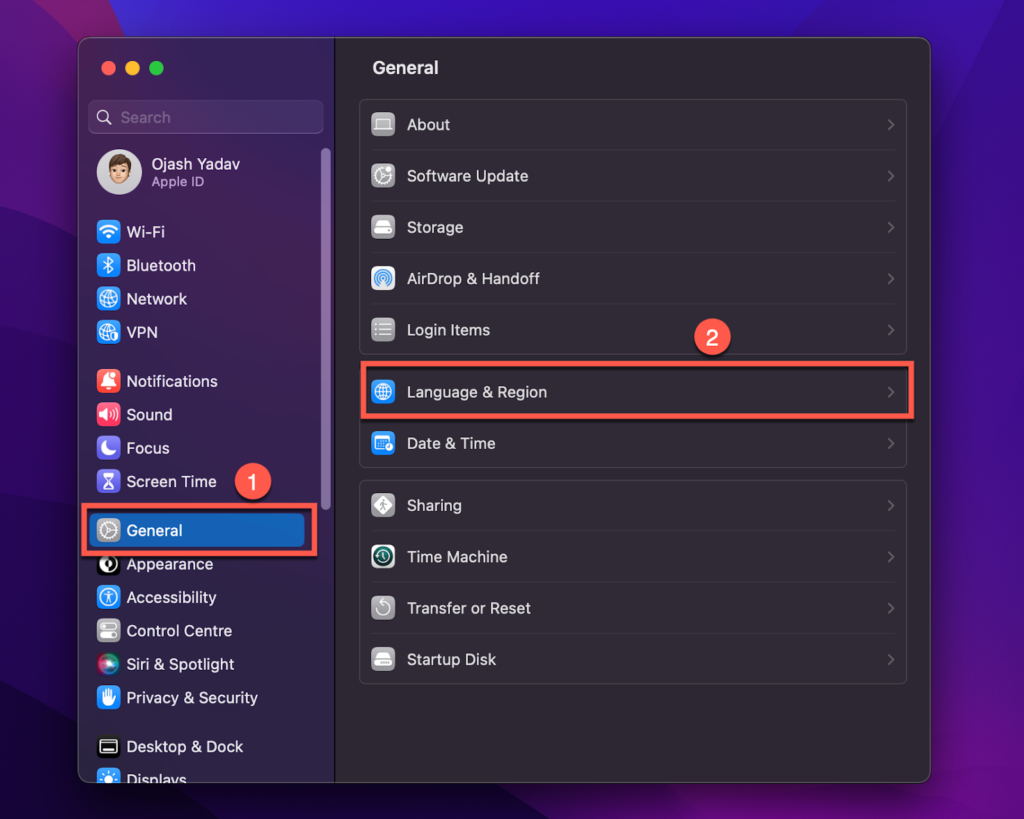Click the Startup Disk disclosure arrow
Image resolution: width=1024 pixels, height=819 pixels.
pyautogui.click(x=891, y=659)
